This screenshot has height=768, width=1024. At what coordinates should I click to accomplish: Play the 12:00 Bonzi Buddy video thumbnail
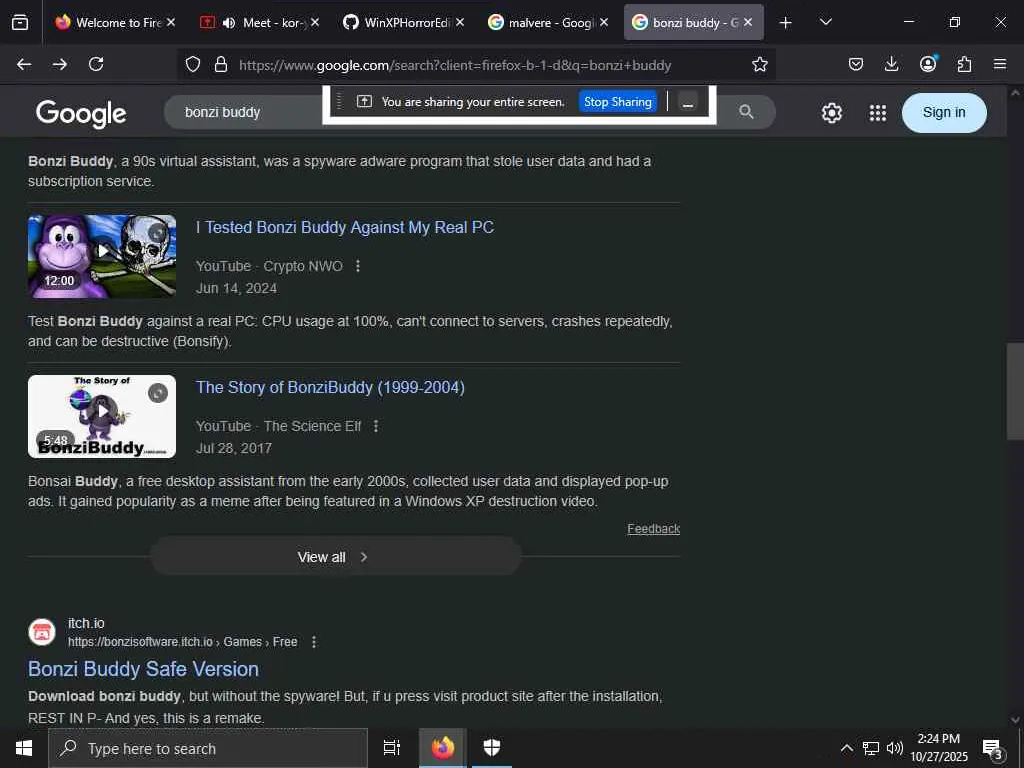click(x=102, y=256)
